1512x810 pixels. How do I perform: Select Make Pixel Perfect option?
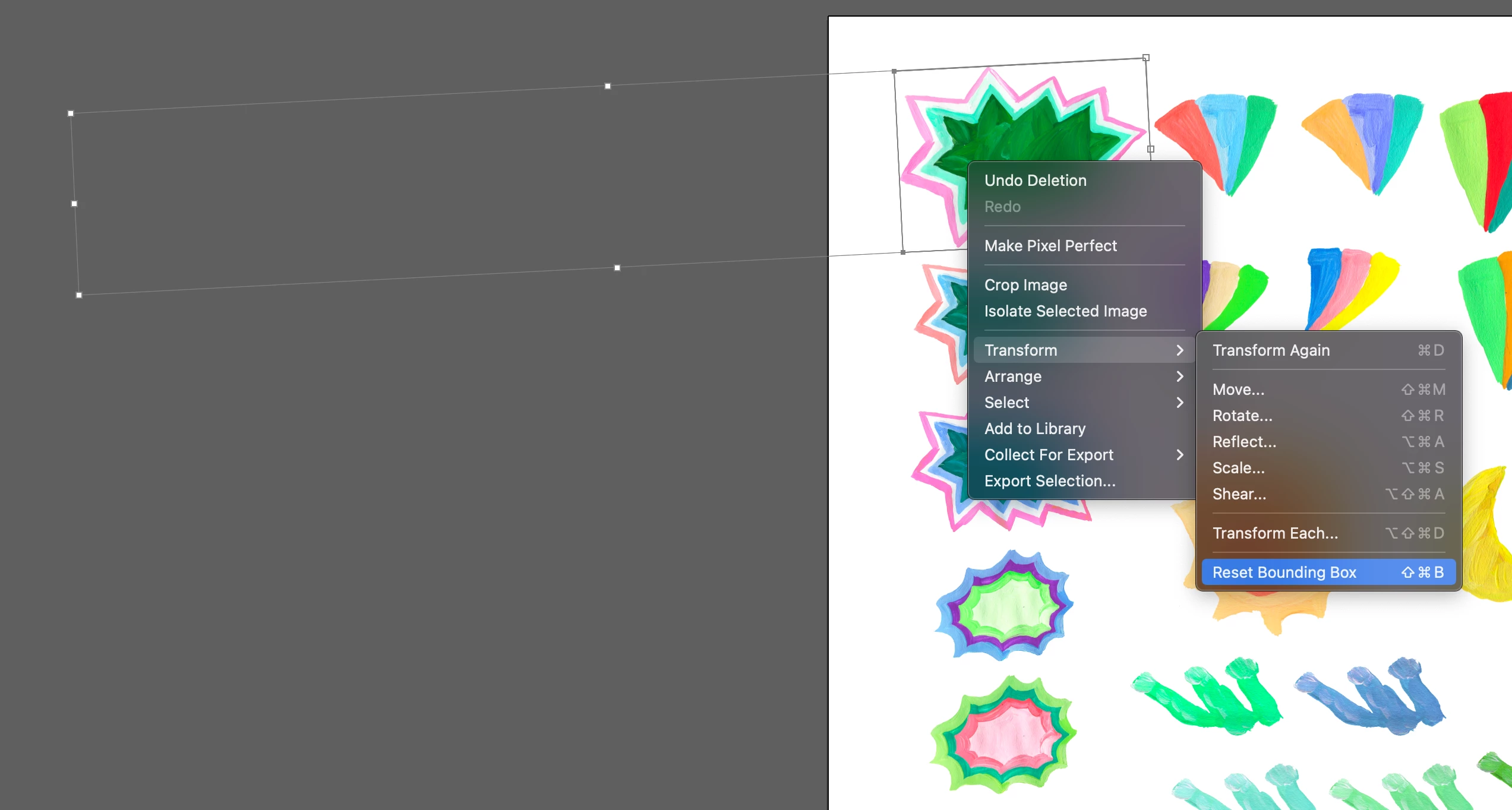click(x=1050, y=246)
